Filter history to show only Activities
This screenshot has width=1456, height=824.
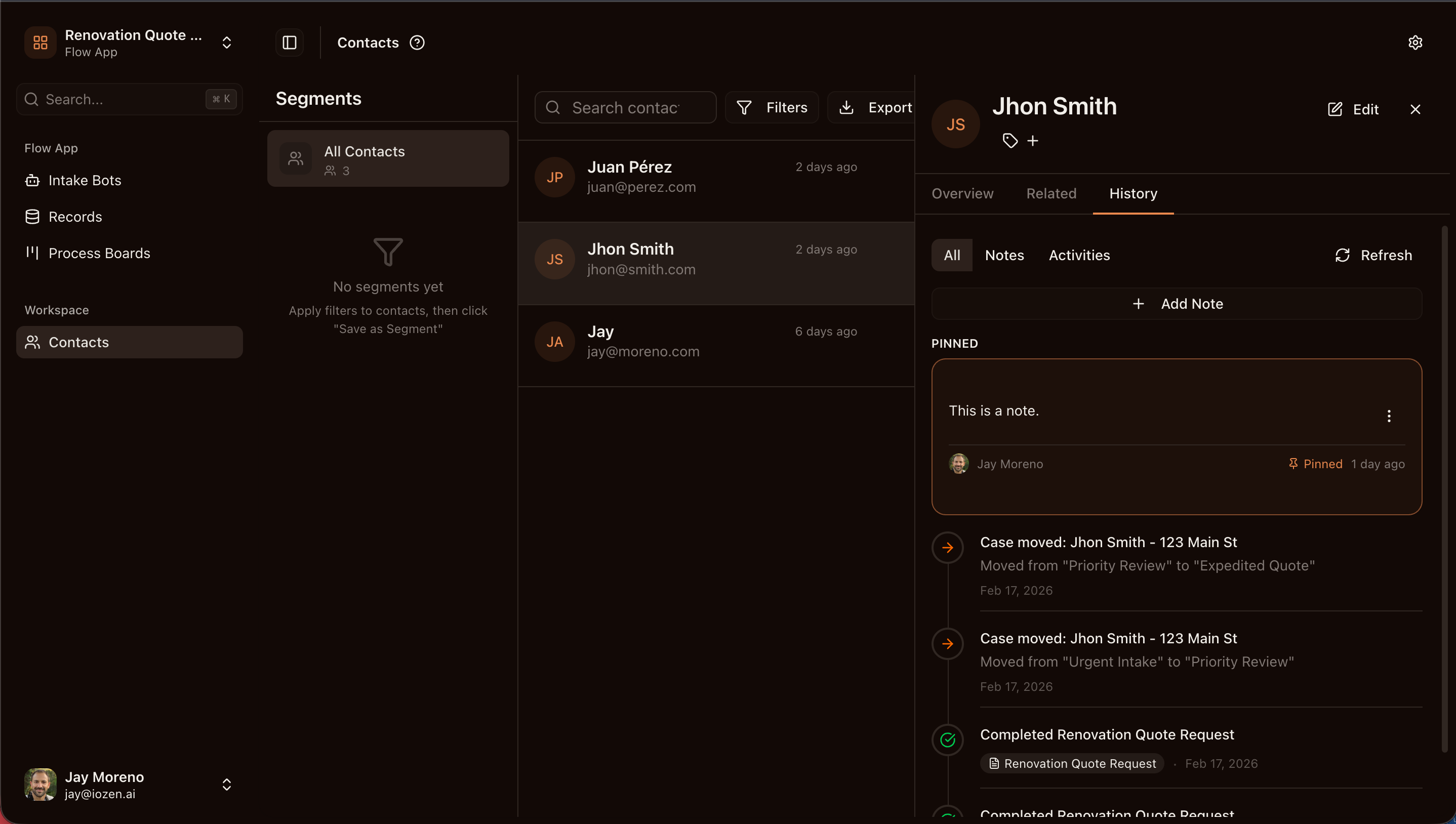pos(1078,255)
